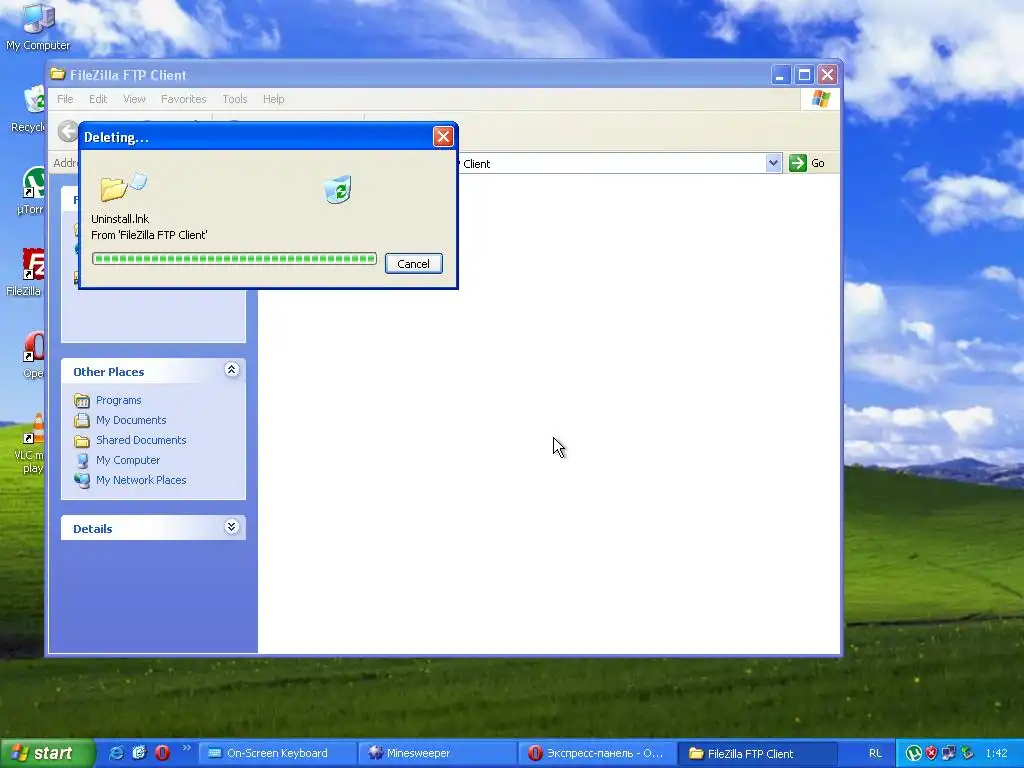Cancel the file deletion
Viewport: 1024px width, 768px height.
pos(413,263)
